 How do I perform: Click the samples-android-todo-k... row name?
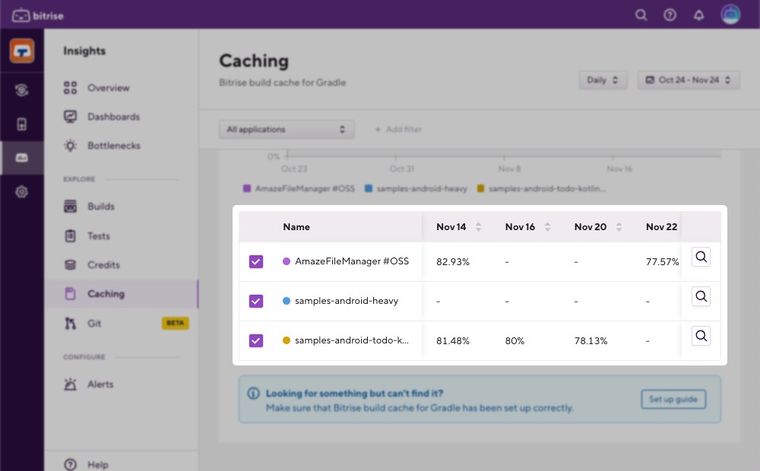point(351,341)
